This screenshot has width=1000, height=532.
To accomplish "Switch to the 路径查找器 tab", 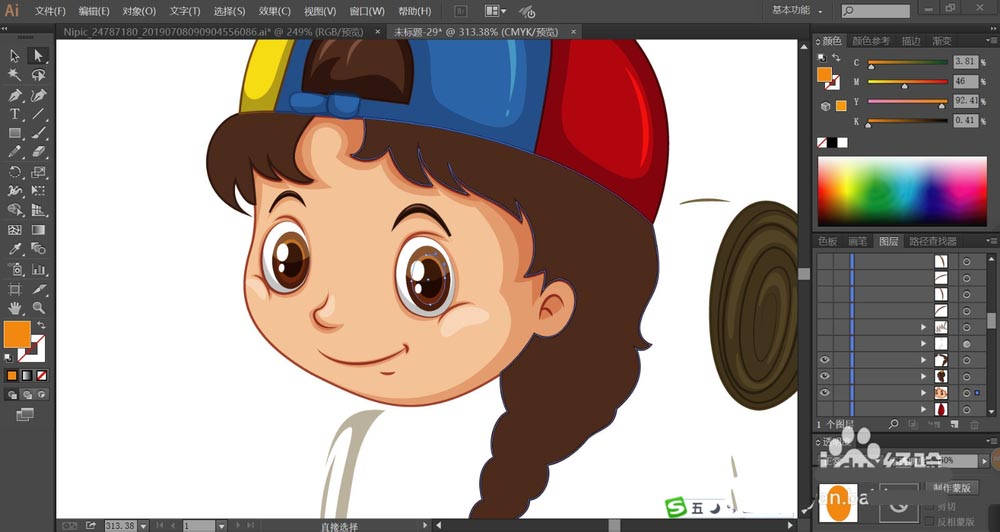I will coord(933,241).
